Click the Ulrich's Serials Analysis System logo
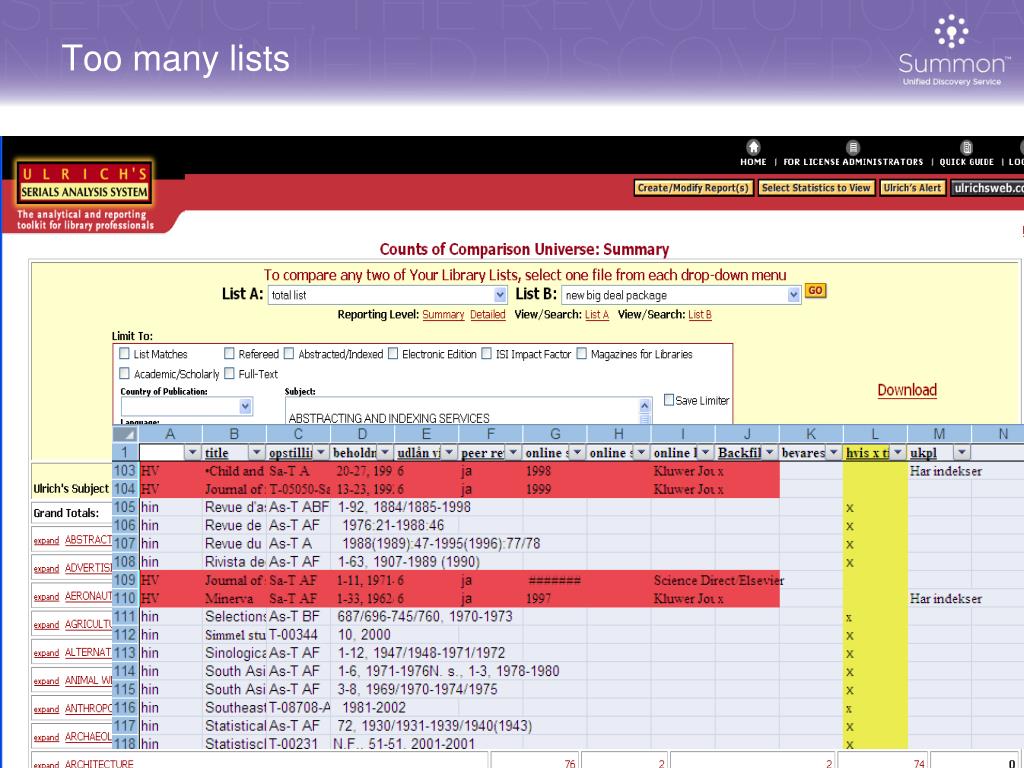Screen dimensions: 1024x768 (84, 183)
